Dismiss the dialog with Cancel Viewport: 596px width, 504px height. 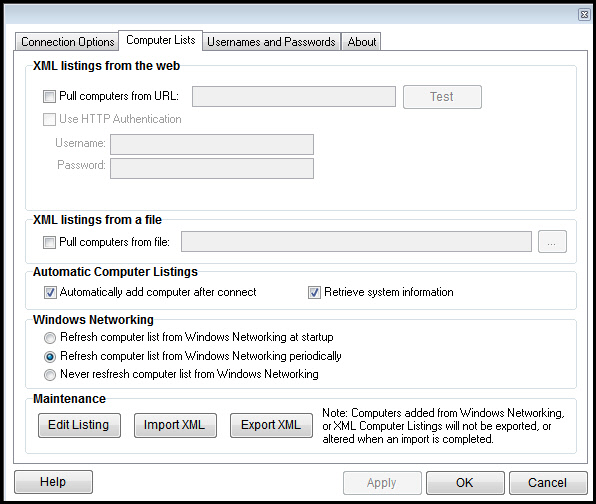(x=548, y=483)
